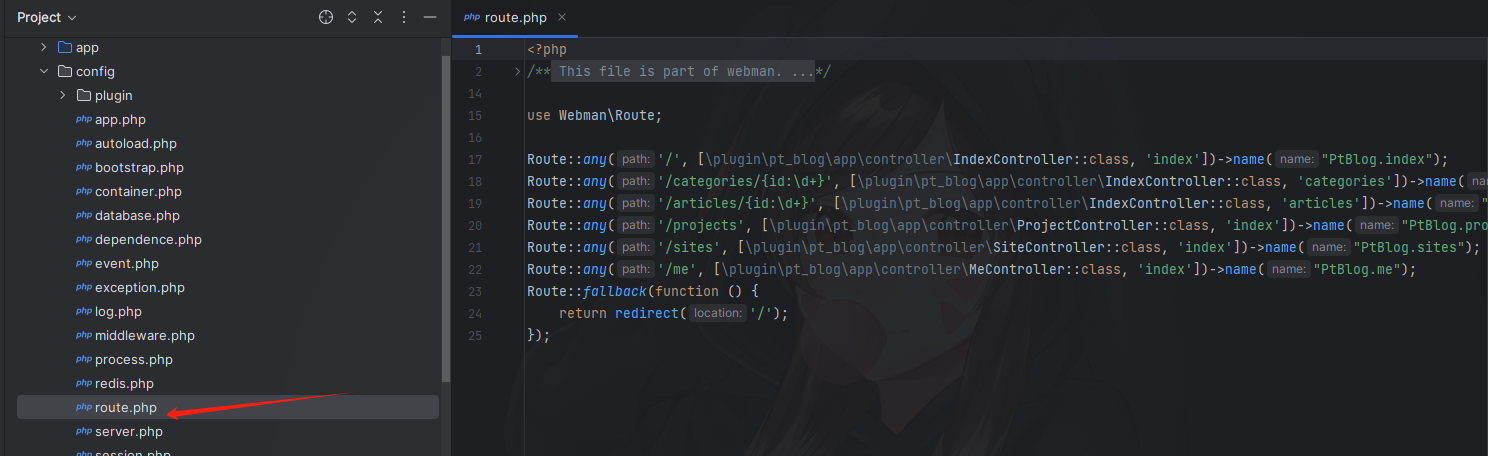Expand the app folder chevron
Image resolution: width=1488 pixels, height=456 pixels.
(x=43, y=47)
